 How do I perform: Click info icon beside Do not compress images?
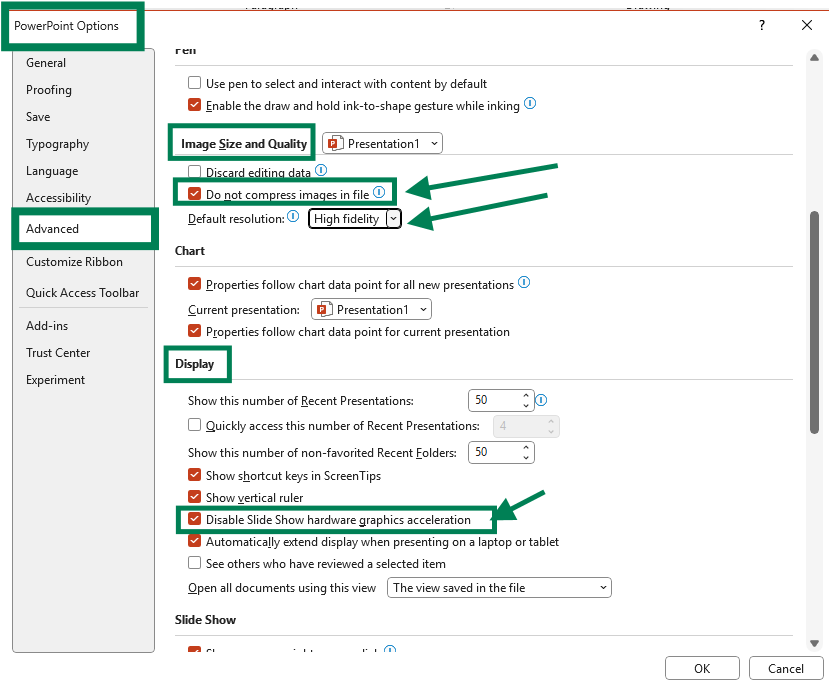pos(379,192)
